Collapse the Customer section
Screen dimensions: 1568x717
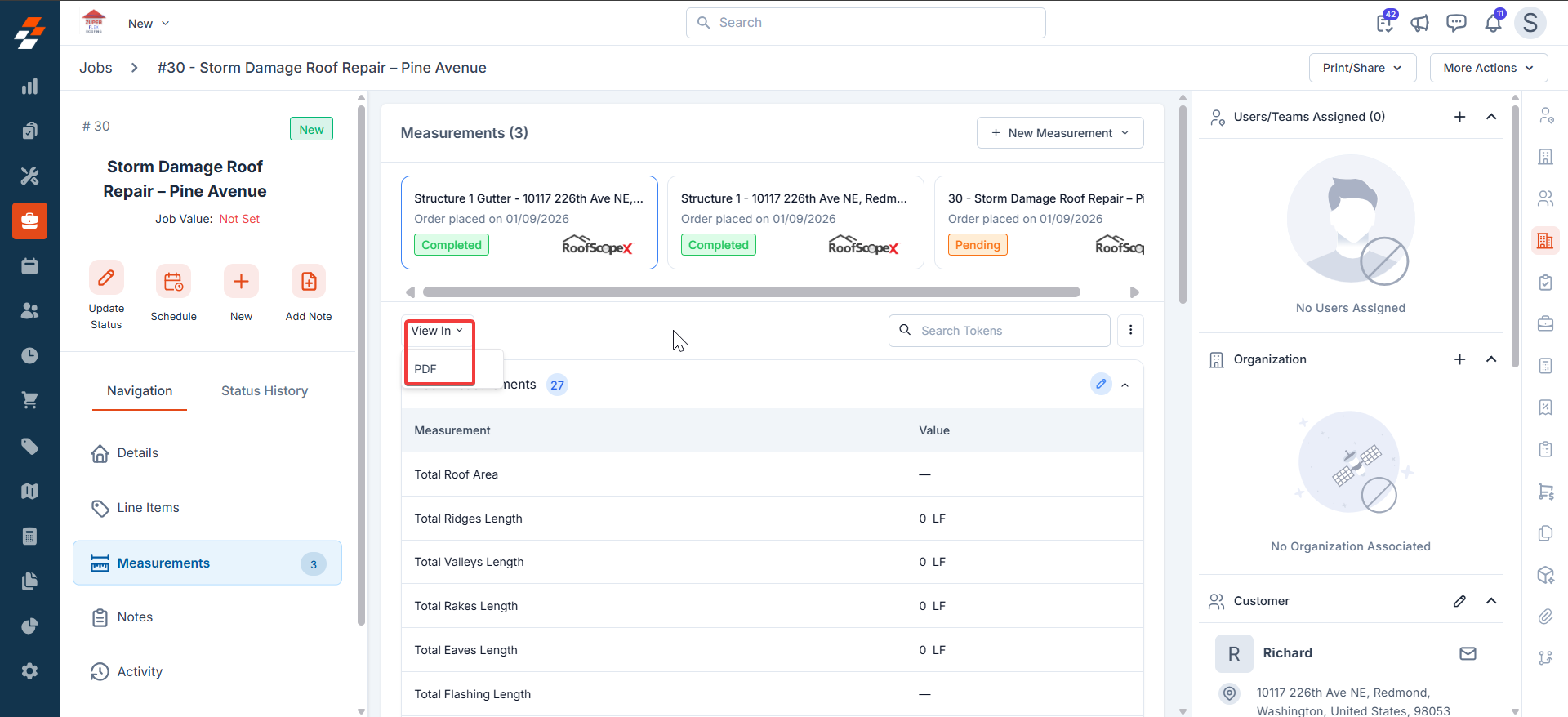(x=1491, y=601)
